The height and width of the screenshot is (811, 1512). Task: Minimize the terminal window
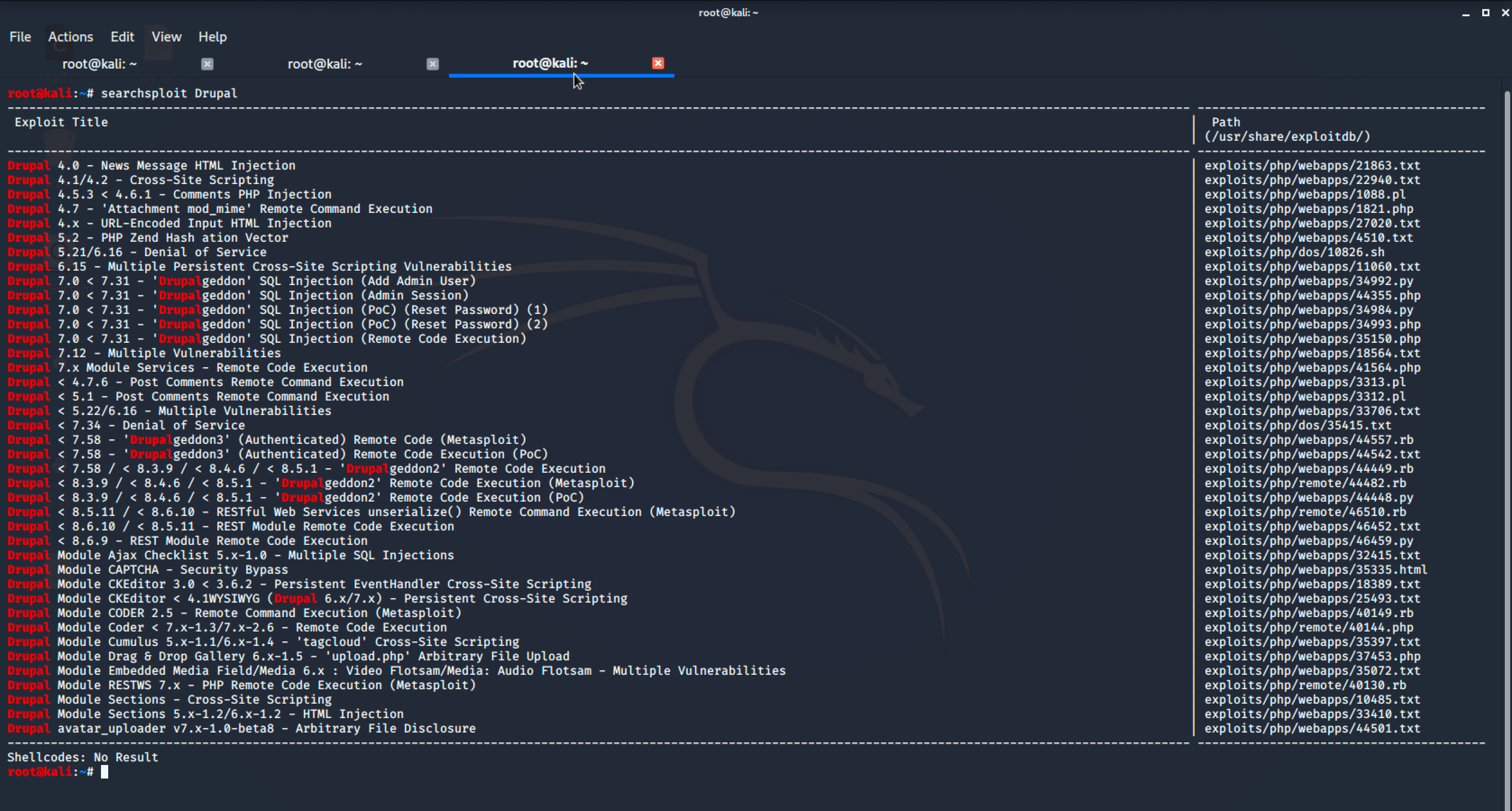tap(1466, 13)
